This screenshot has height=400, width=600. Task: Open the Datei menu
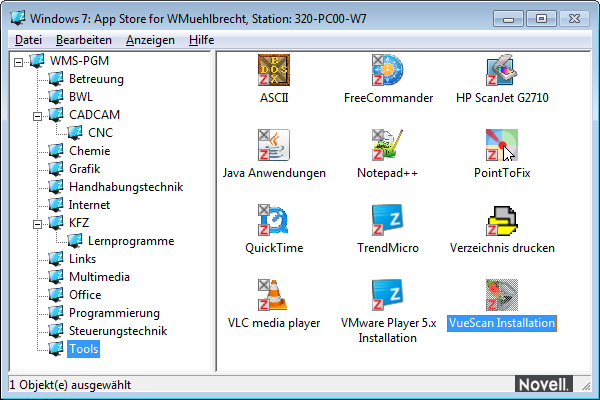click(28, 40)
